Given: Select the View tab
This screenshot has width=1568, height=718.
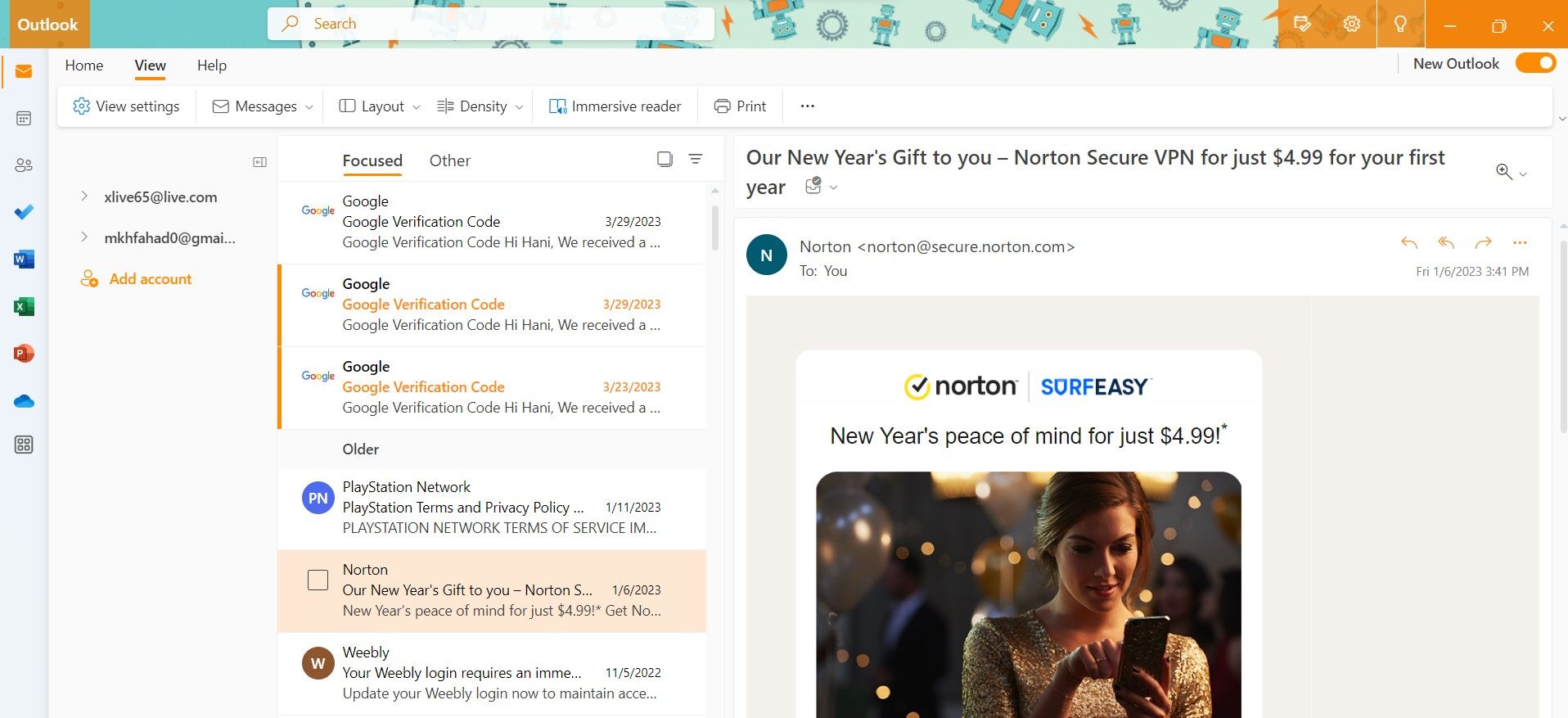Looking at the screenshot, I should coord(151,65).
